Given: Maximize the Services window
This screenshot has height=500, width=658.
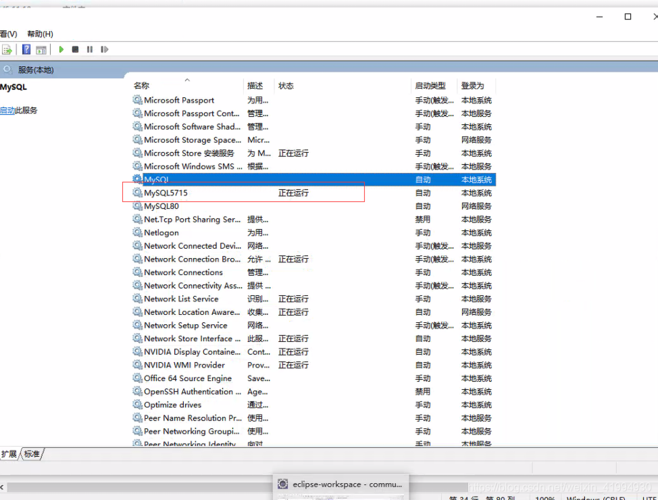Looking at the screenshot, I should click(x=628, y=17).
